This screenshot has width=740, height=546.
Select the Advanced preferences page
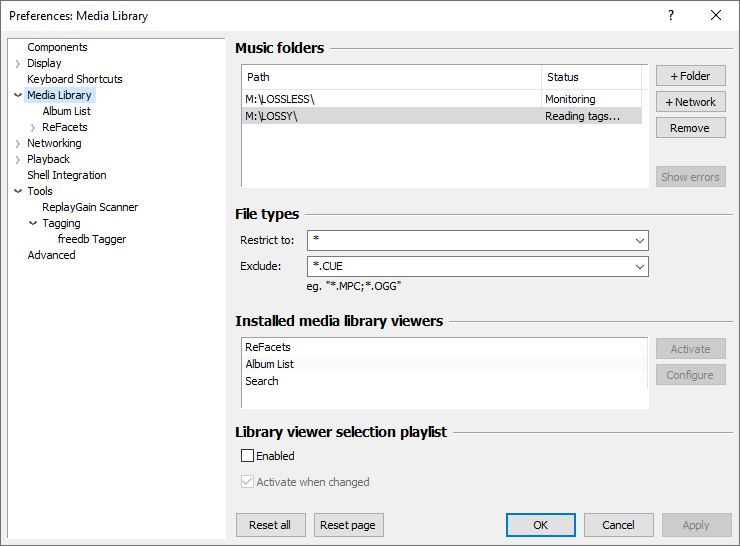click(51, 255)
